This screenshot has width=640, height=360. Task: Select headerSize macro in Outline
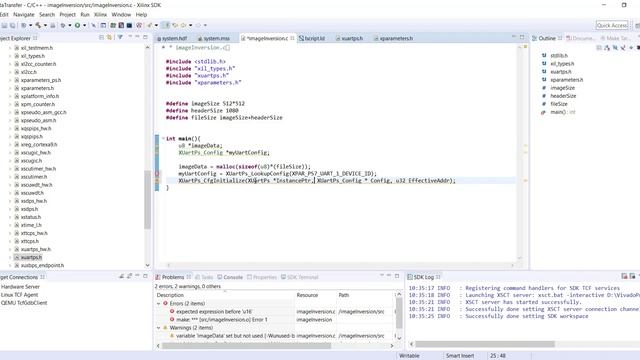pyautogui.click(x=563, y=96)
